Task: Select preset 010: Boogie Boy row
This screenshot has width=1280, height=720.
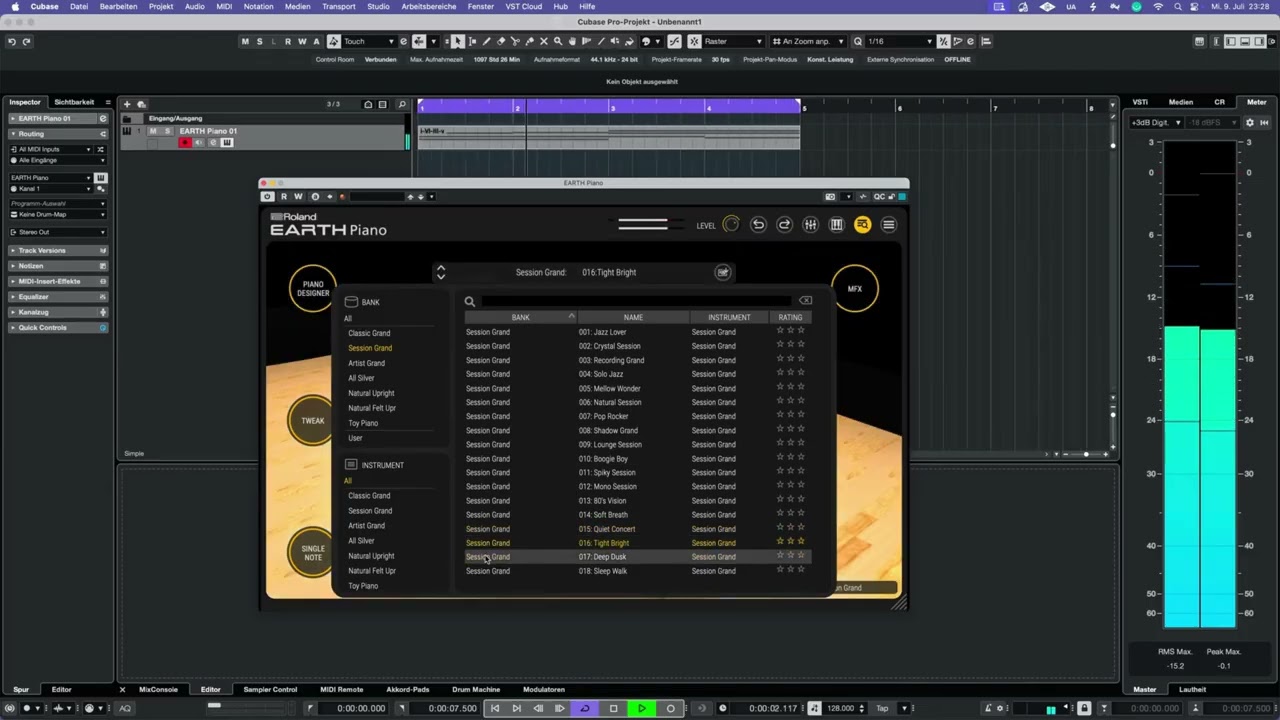Action: click(636, 459)
